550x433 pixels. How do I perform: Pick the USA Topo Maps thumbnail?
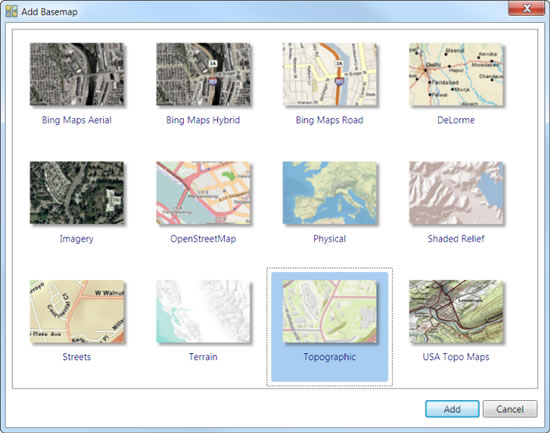click(456, 311)
